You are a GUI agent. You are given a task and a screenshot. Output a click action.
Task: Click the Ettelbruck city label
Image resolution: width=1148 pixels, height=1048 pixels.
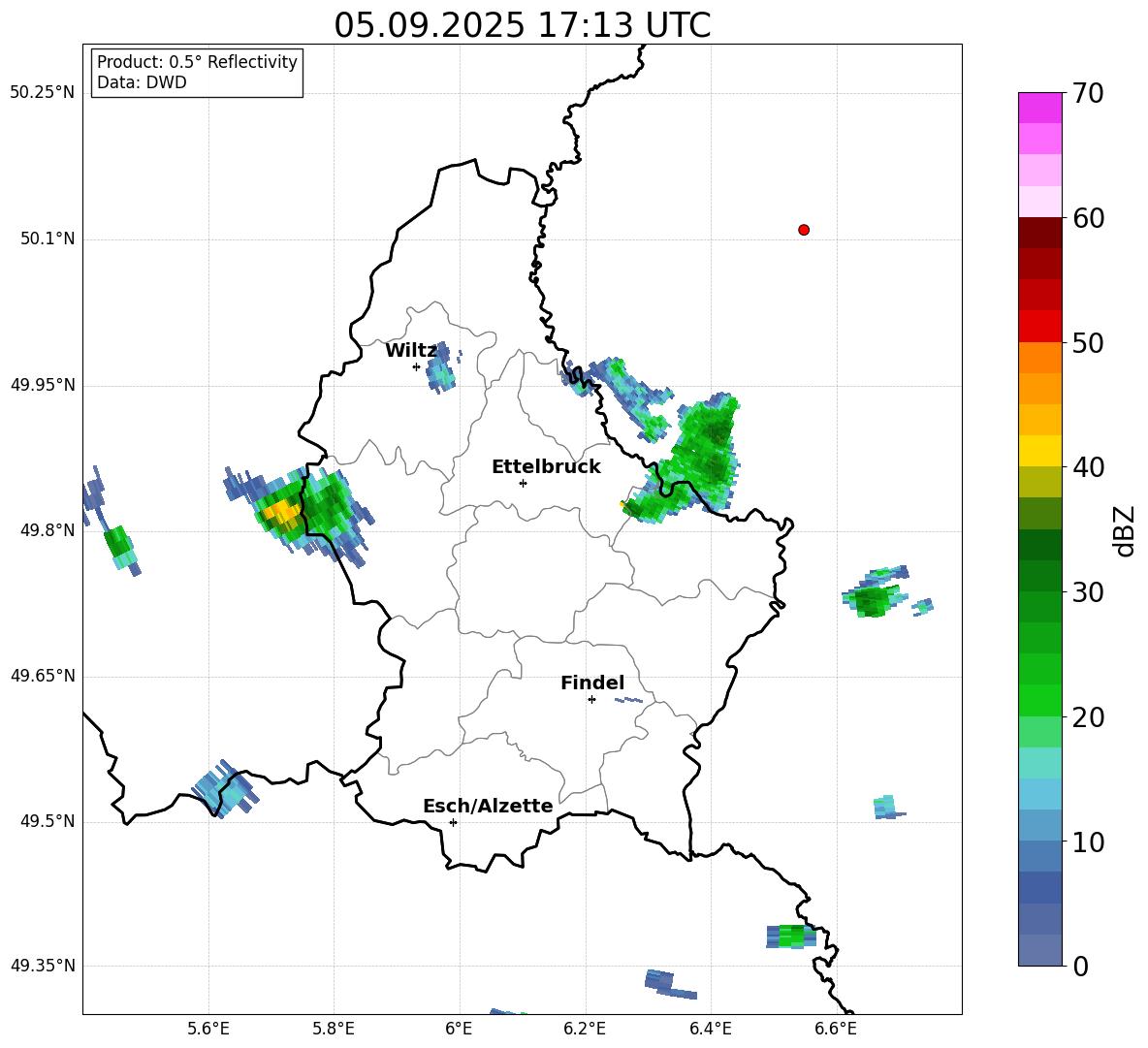coord(546,466)
